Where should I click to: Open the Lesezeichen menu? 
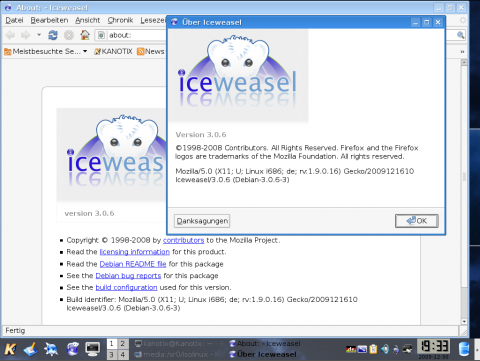[153, 20]
